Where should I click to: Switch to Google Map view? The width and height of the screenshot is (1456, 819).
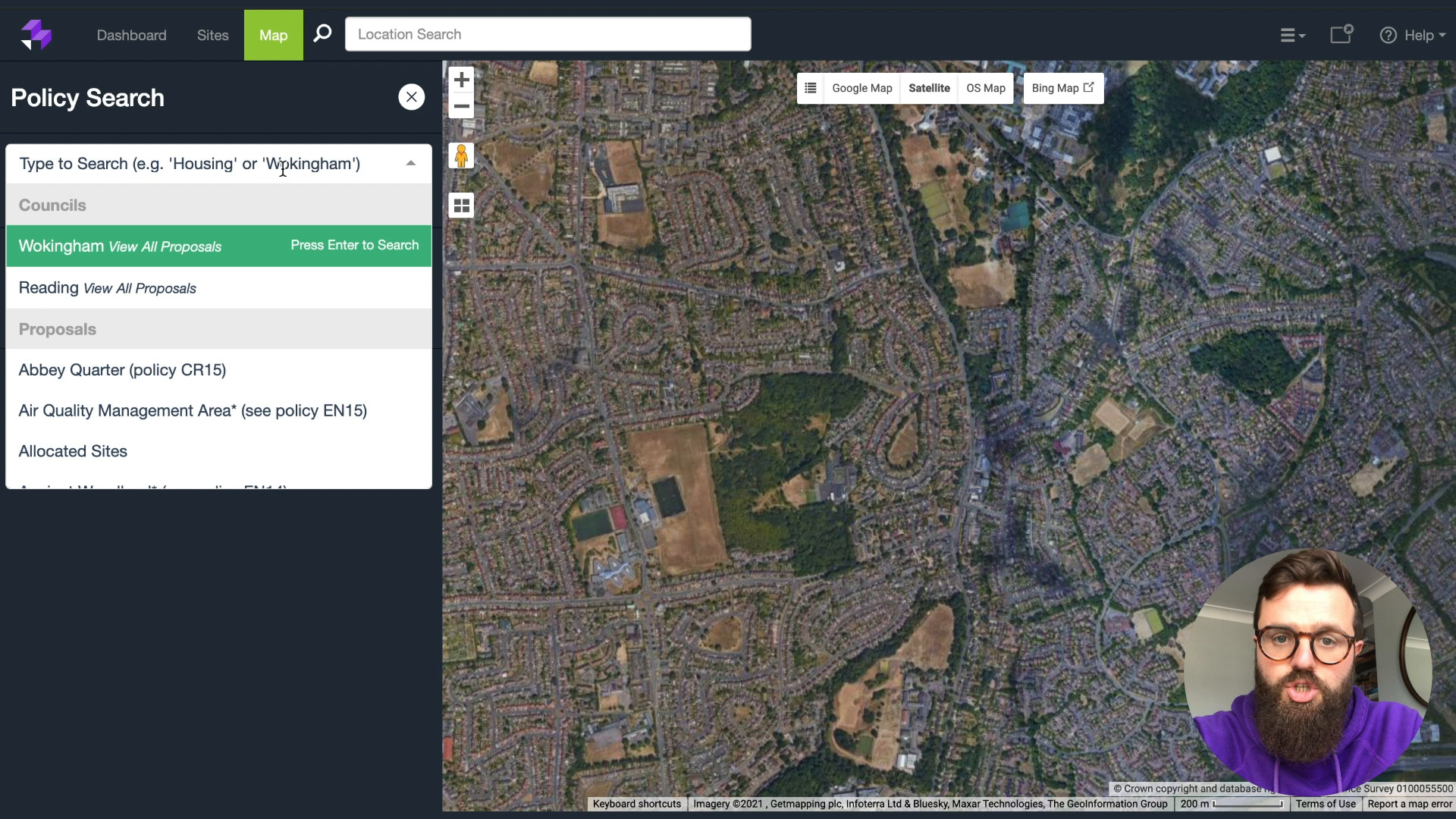(x=862, y=88)
